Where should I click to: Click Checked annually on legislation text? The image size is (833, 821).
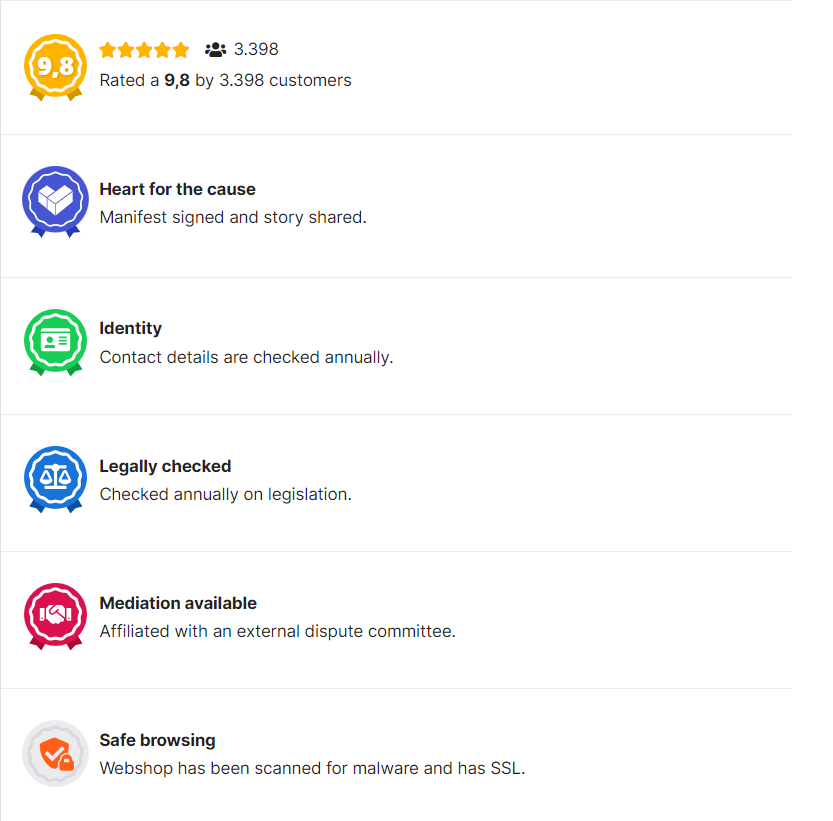pyautogui.click(x=226, y=494)
